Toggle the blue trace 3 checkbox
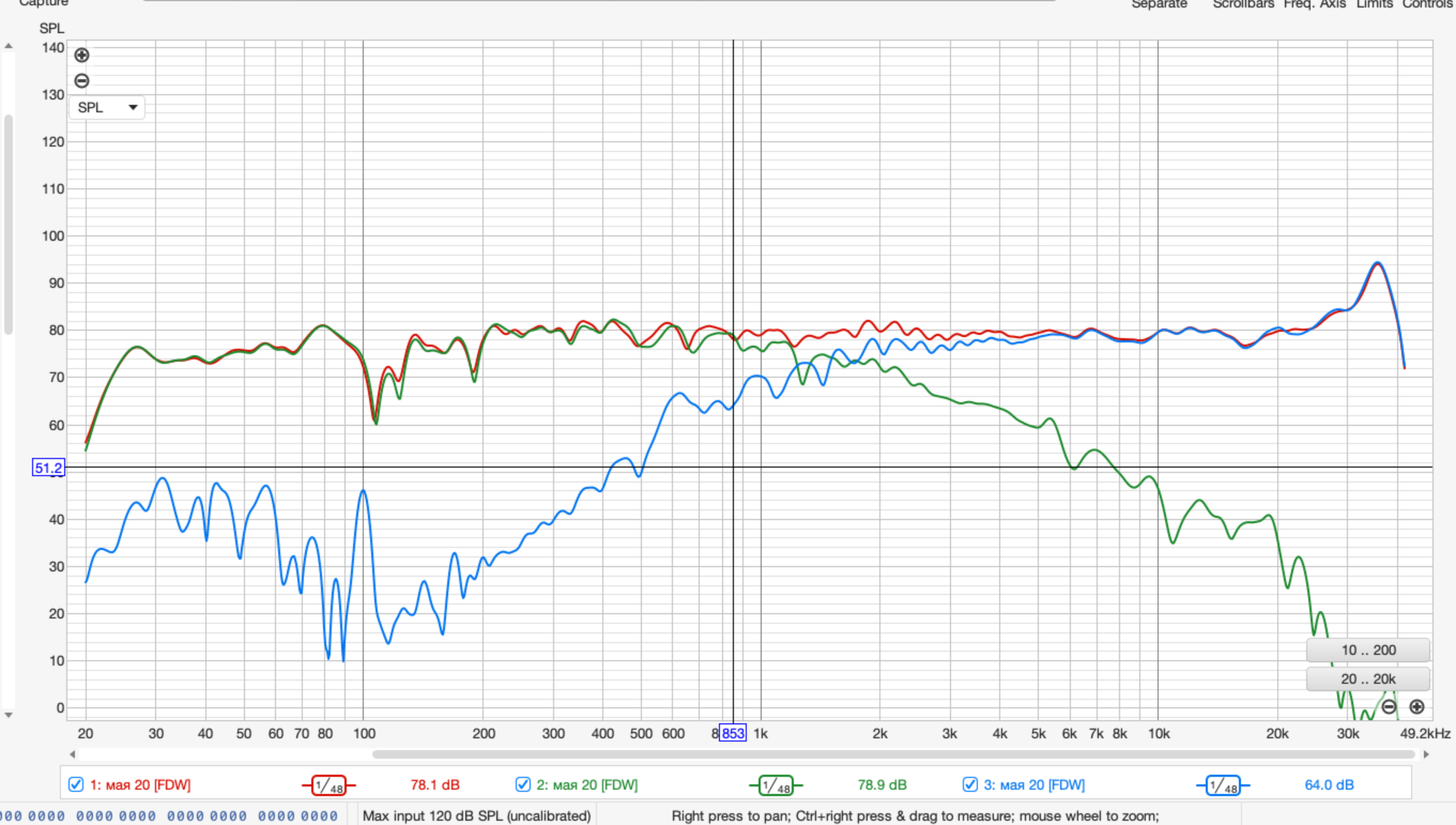The height and width of the screenshot is (825, 1456). [970, 785]
